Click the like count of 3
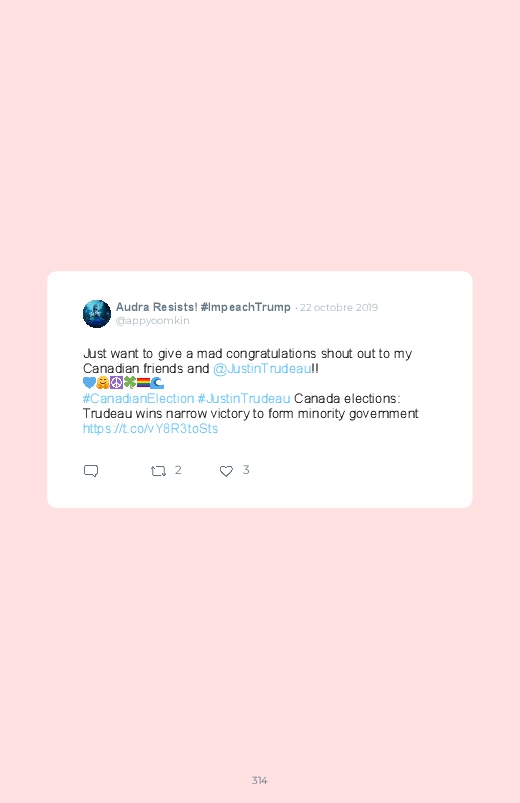520x803 pixels. click(246, 470)
